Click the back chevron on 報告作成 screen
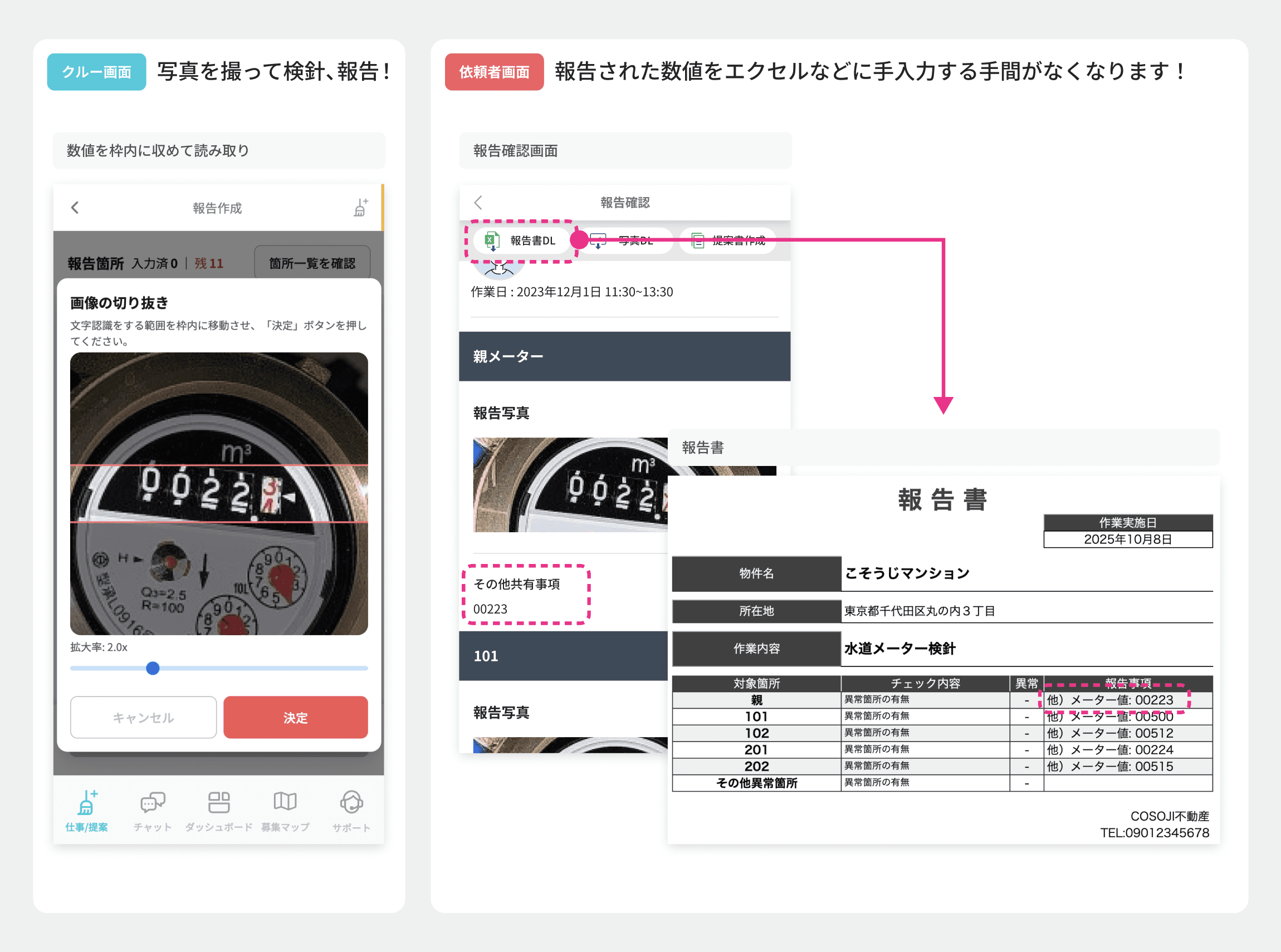The image size is (1281, 952). pyautogui.click(x=75, y=208)
